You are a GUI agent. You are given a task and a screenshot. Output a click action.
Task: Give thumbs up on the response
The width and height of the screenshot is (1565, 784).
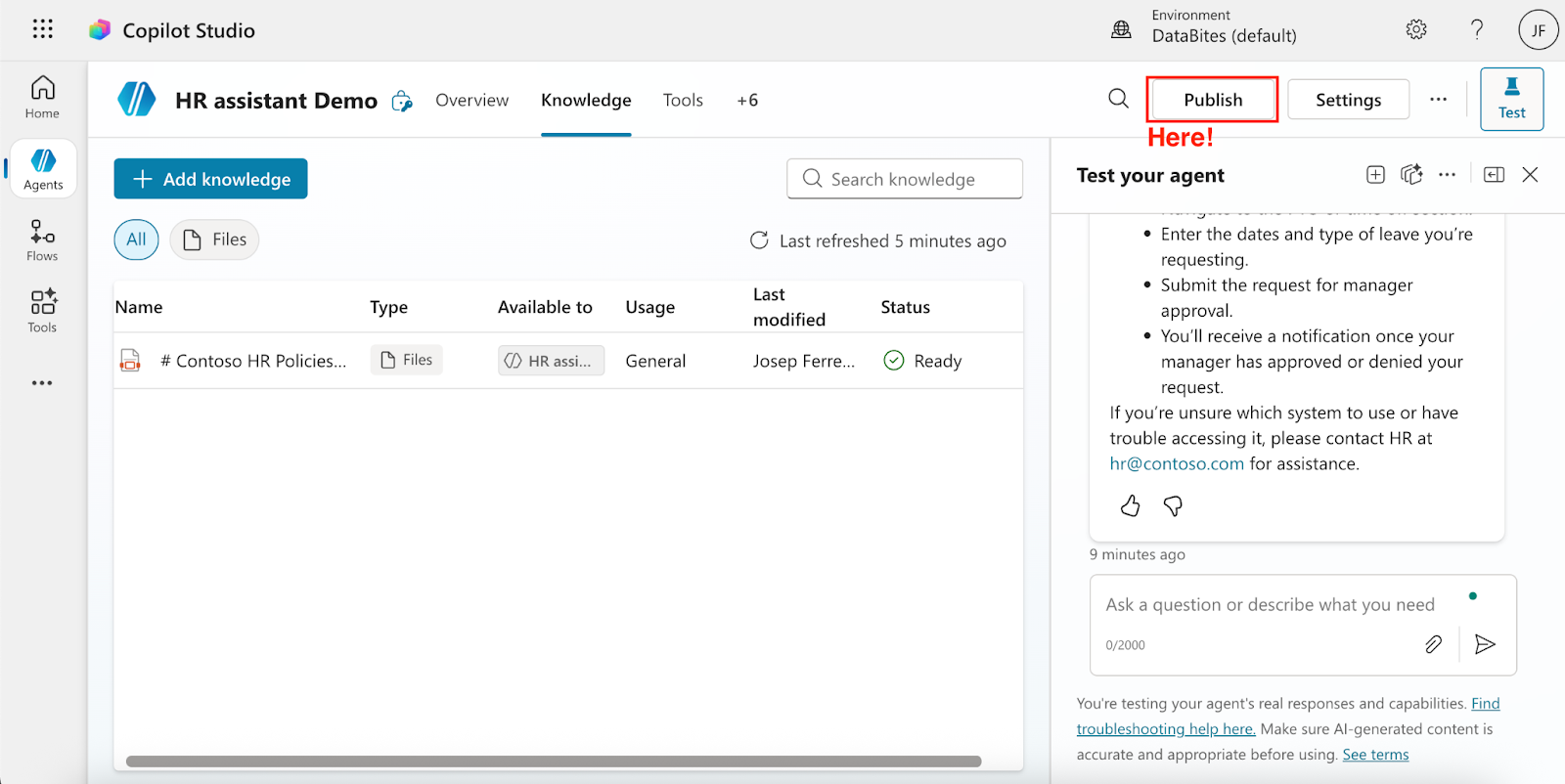[1130, 505]
